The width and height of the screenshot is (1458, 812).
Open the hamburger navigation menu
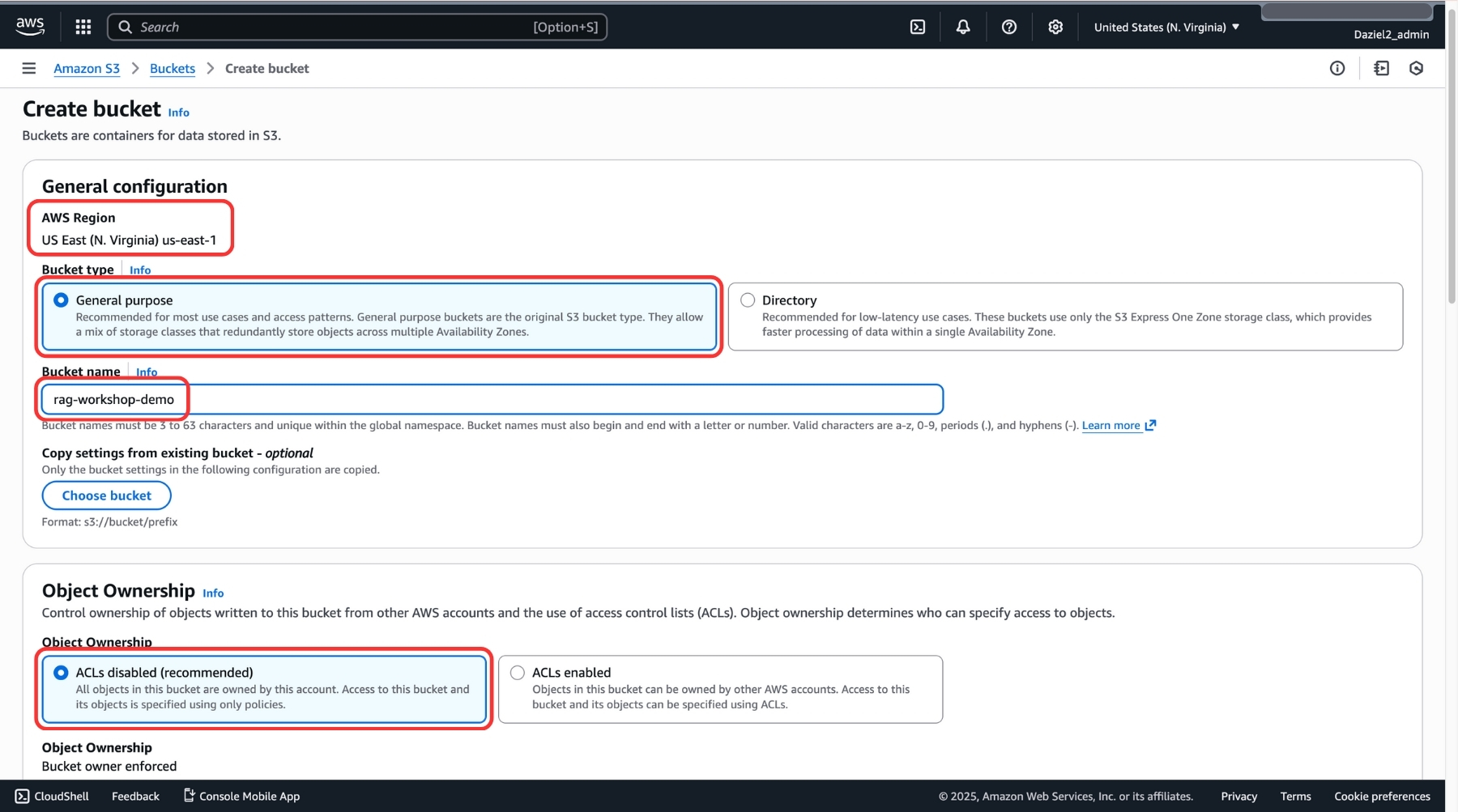click(29, 68)
